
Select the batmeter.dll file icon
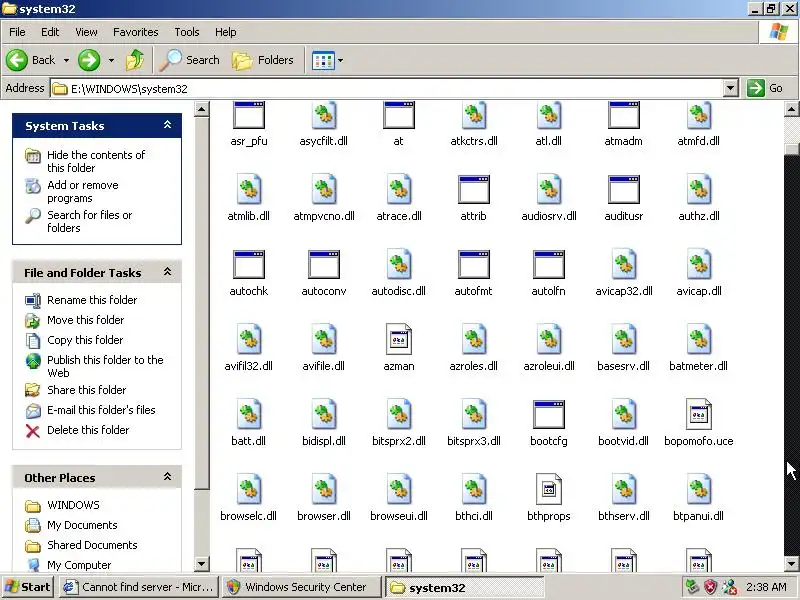click(x=698, y=339)
